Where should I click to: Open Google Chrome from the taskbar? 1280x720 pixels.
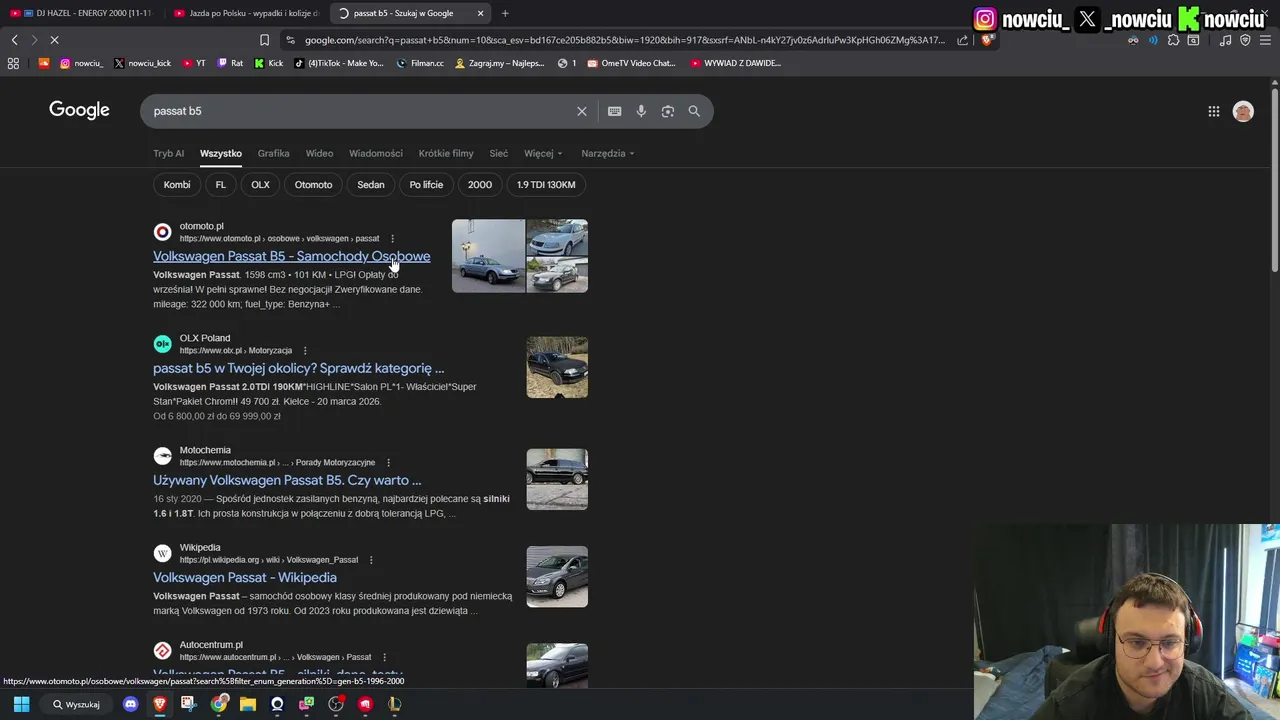tap(218, 704)
